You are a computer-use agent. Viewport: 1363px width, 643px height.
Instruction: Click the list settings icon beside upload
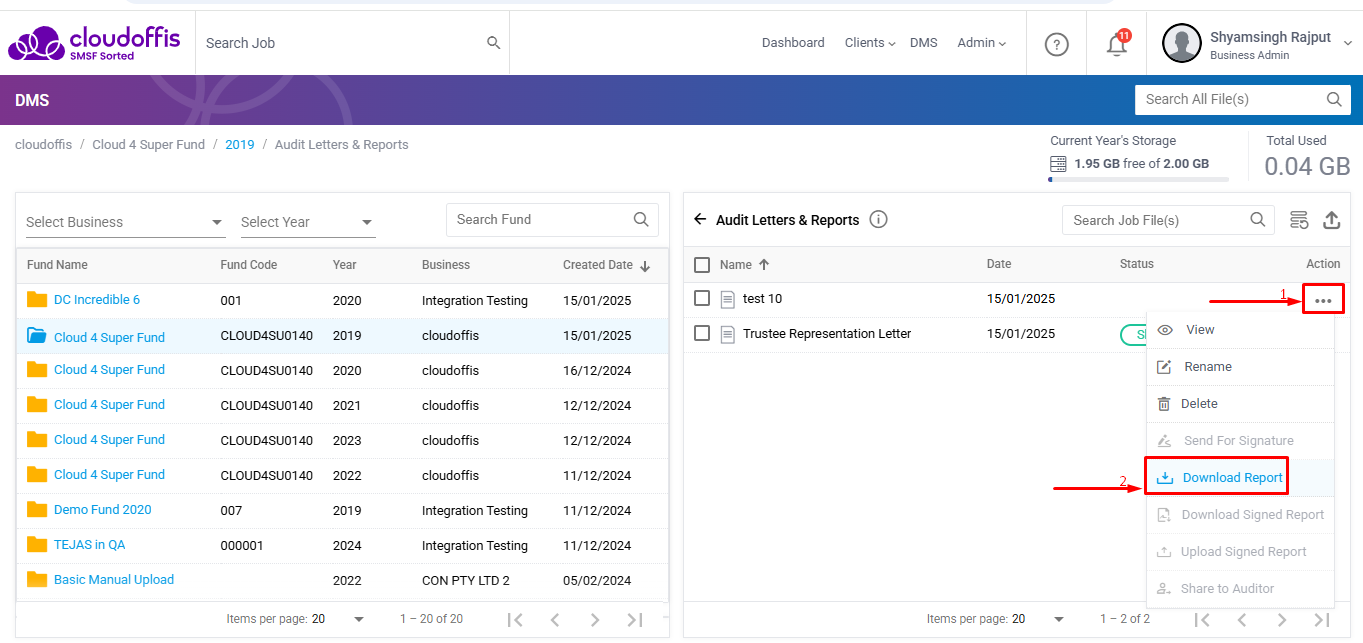coord(1299,220)
